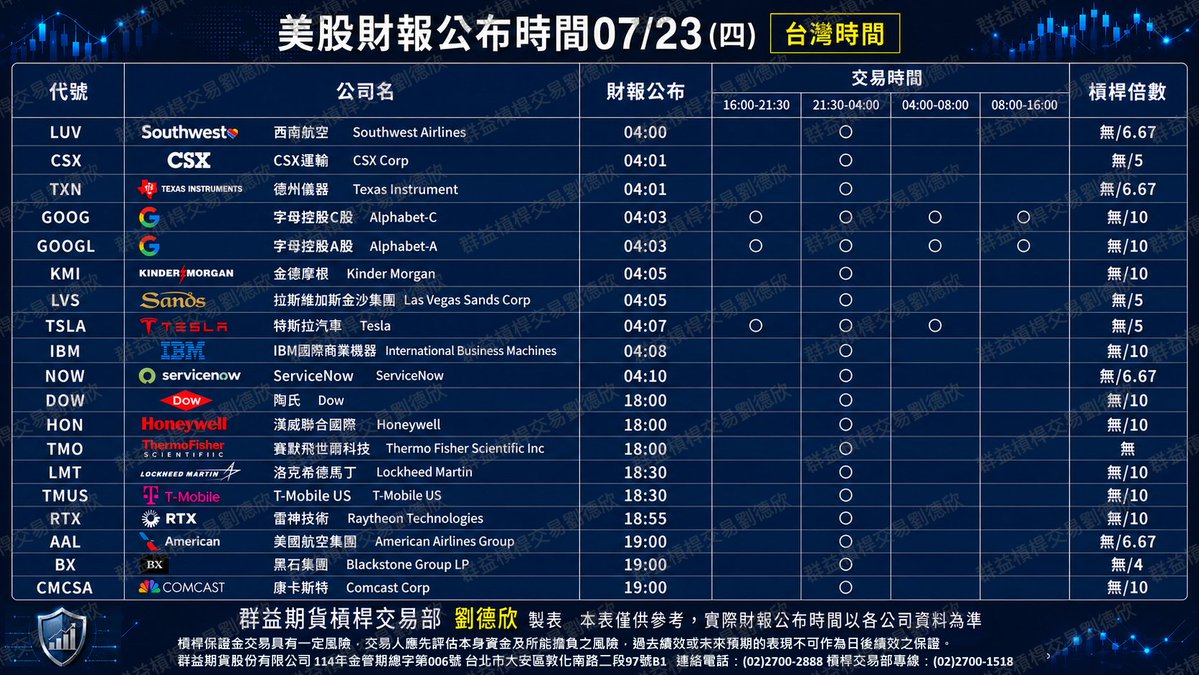
Task: Click the 04:07 report time for Tesla
Action: 645,326
